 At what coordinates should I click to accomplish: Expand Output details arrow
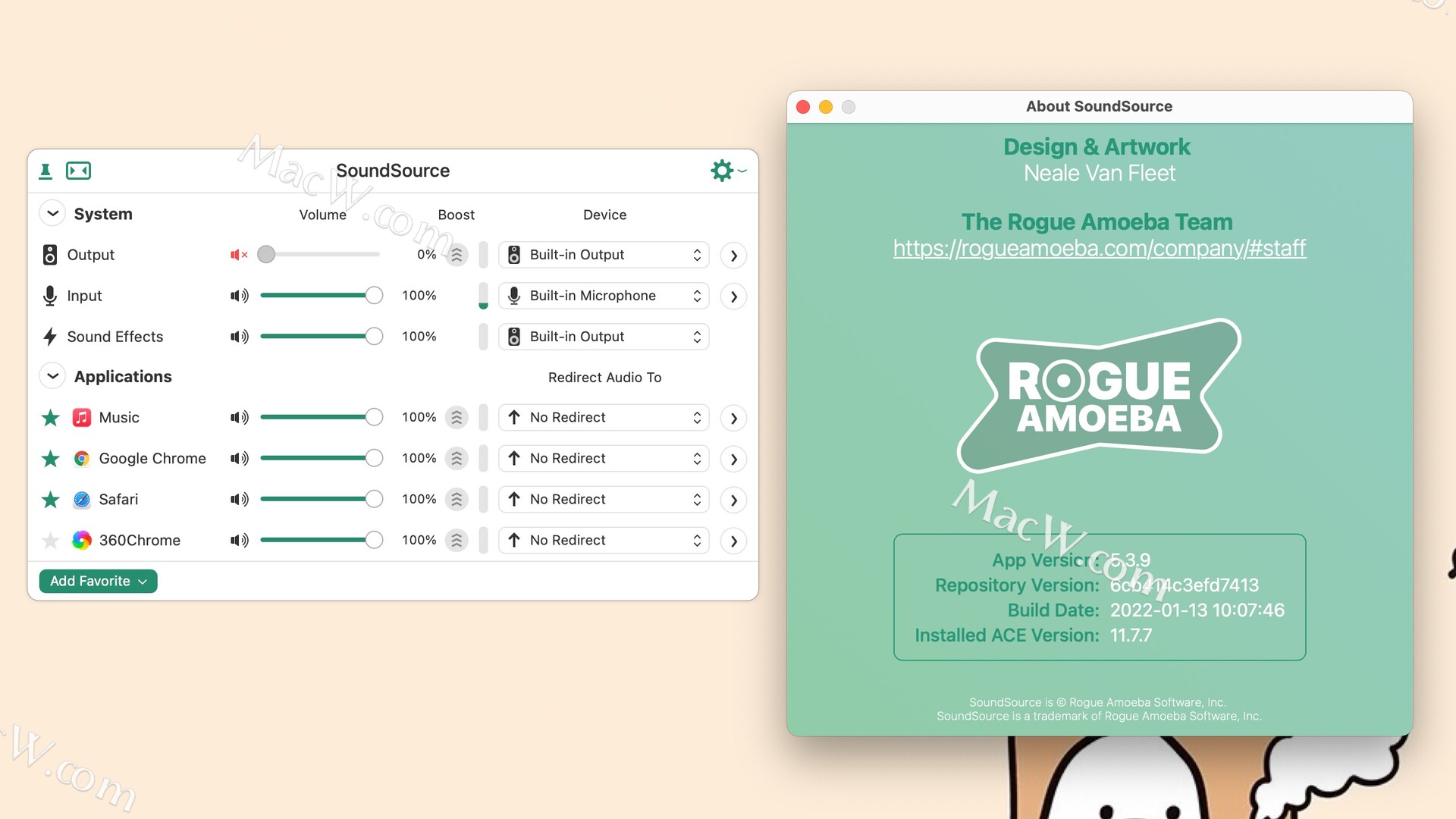click(x=733, y=256)
